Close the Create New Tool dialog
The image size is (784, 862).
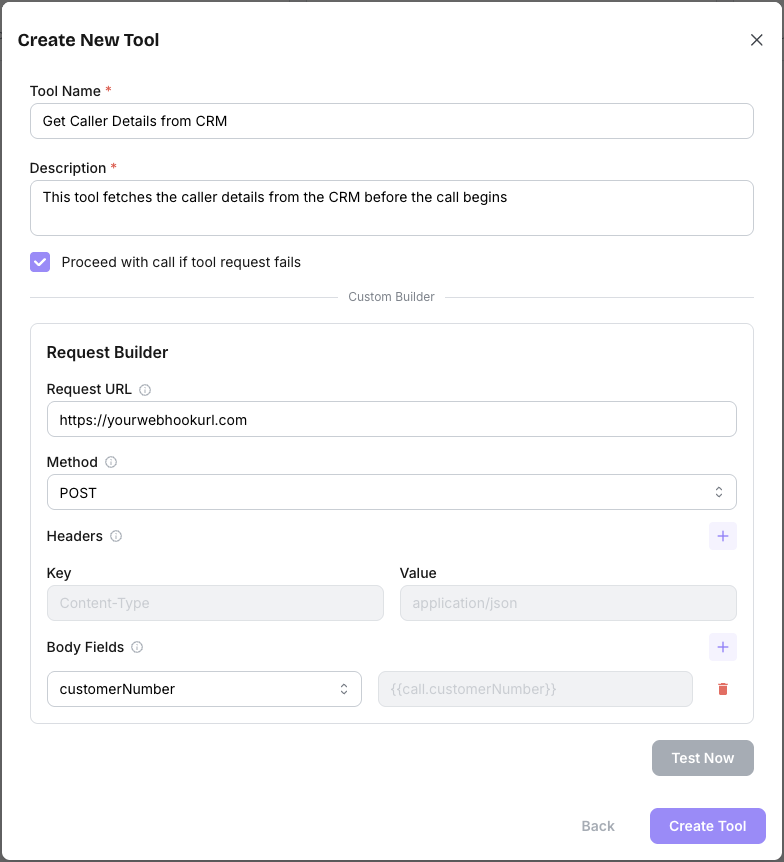tap(757, 40)
